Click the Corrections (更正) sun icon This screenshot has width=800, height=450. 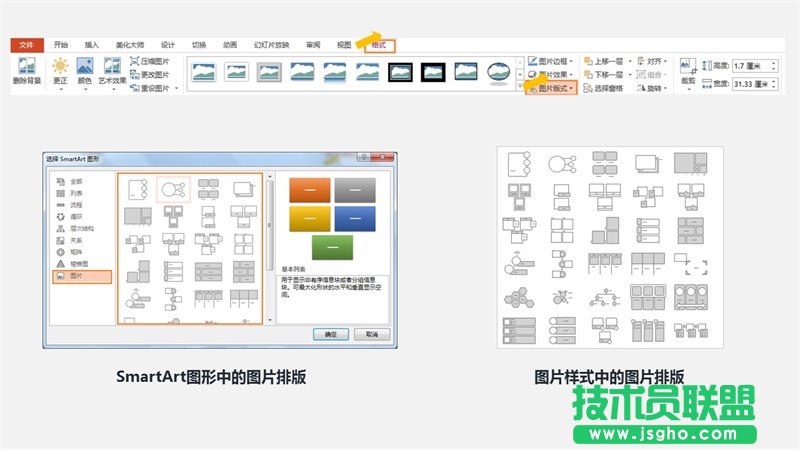(60, 66)
